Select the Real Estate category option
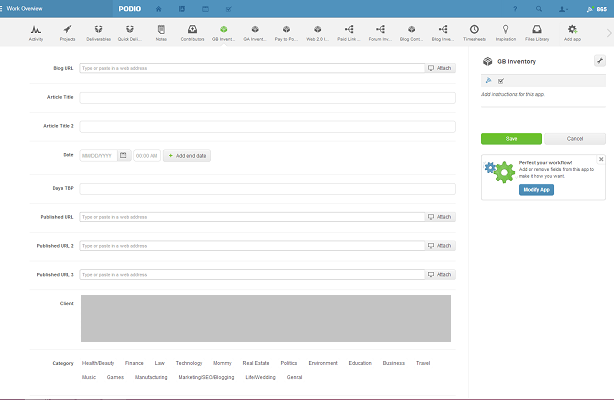 pyautogui.click(x=256, y=363)
